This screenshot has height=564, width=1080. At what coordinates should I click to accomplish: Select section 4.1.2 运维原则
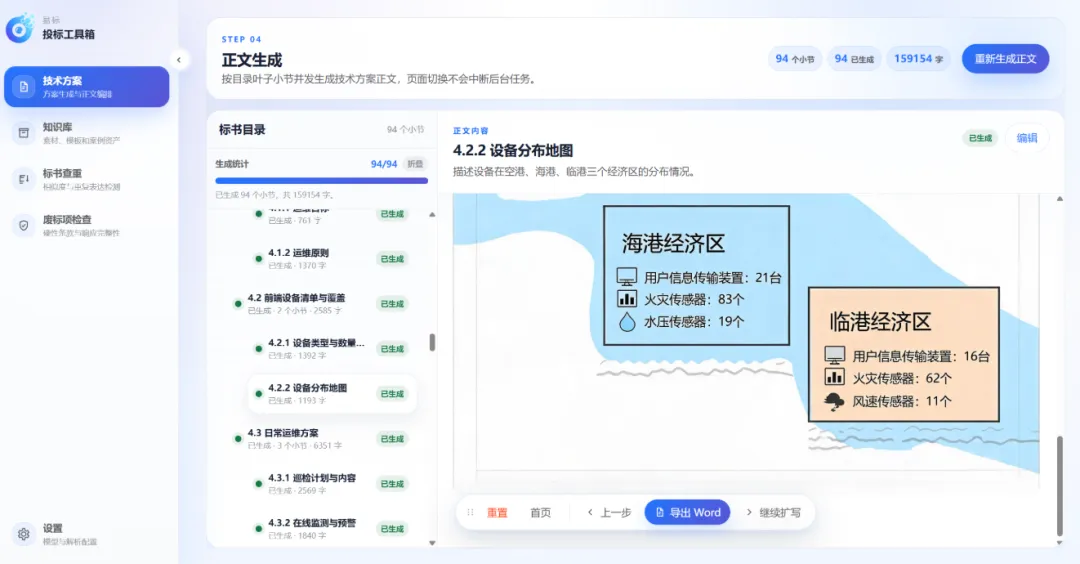pos(331,259)
